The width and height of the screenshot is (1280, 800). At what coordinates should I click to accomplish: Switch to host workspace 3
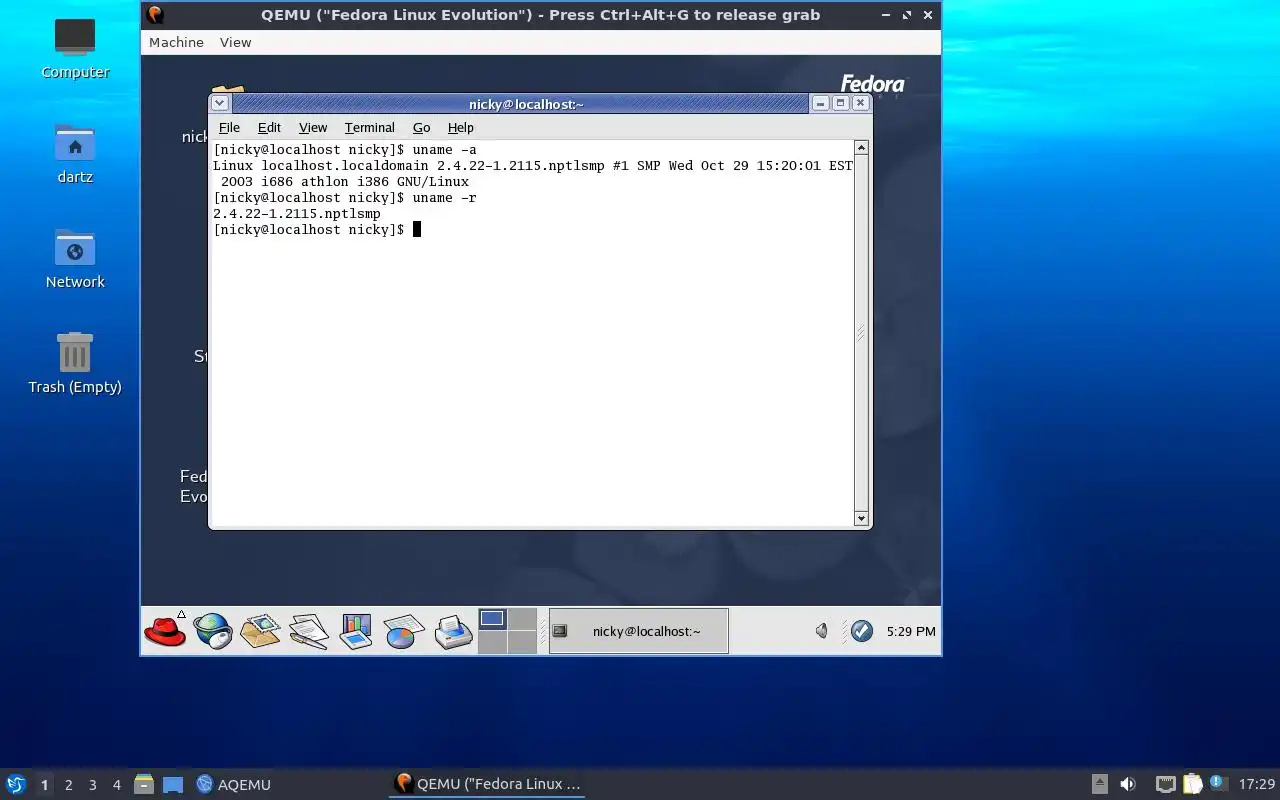(93, 785)
